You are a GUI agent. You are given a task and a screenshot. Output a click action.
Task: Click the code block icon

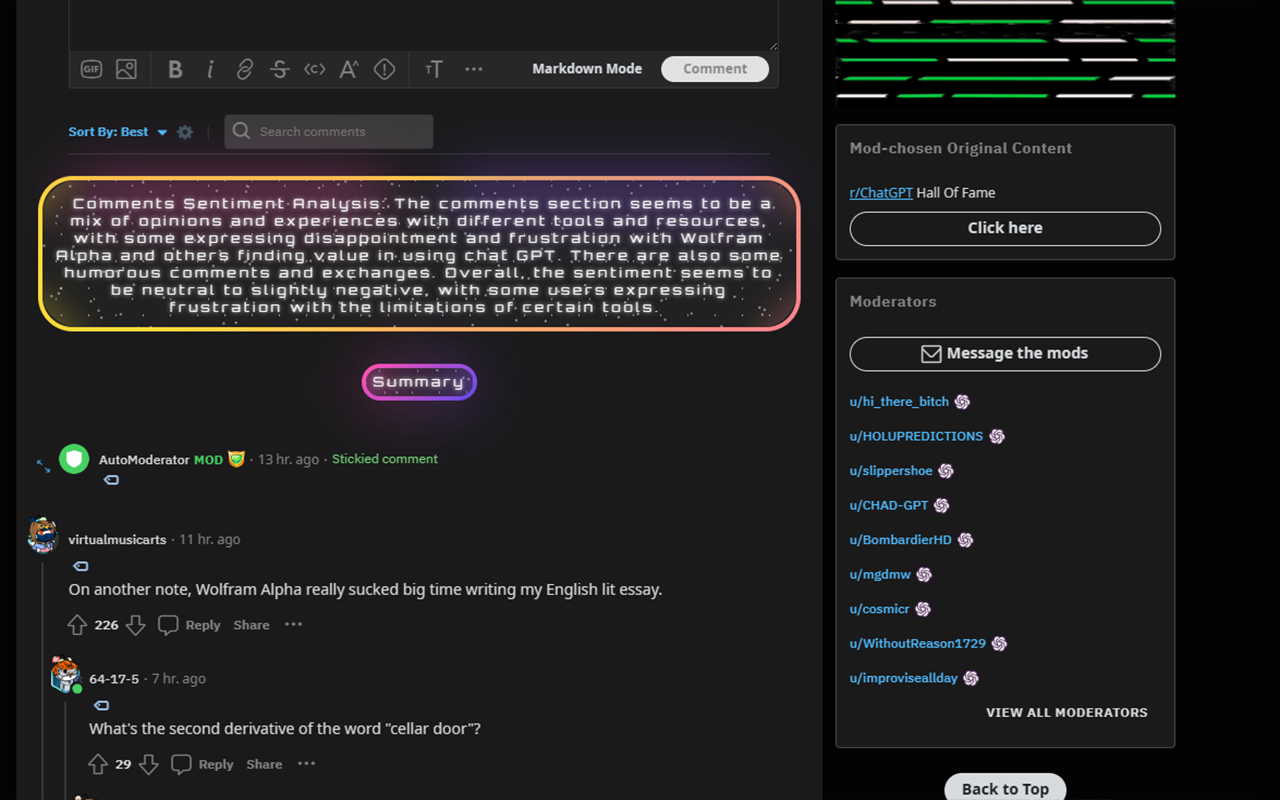(314, 69)
